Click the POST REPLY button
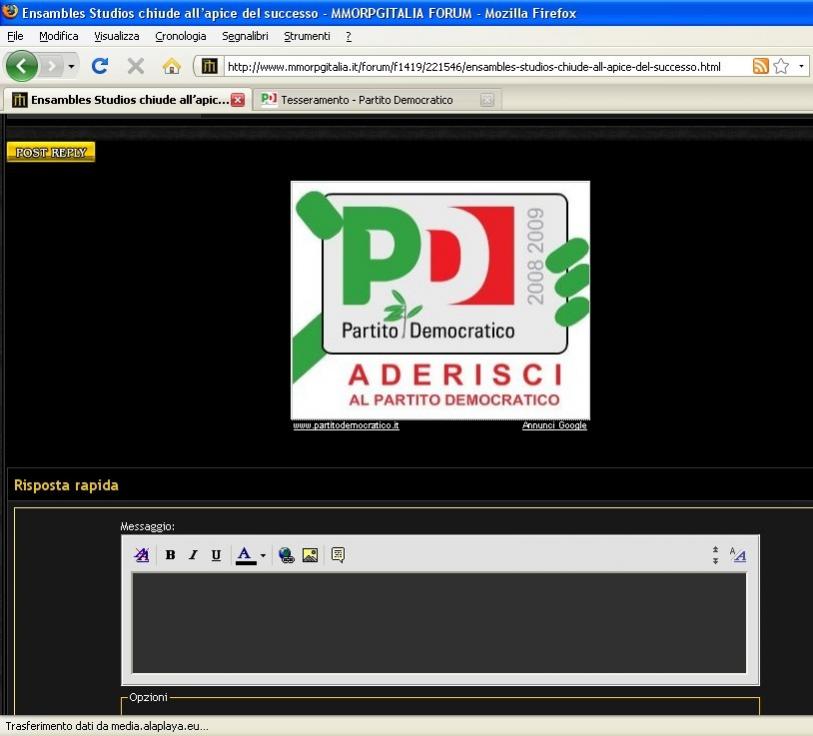 pyautogui.click(x=51, y=152)
